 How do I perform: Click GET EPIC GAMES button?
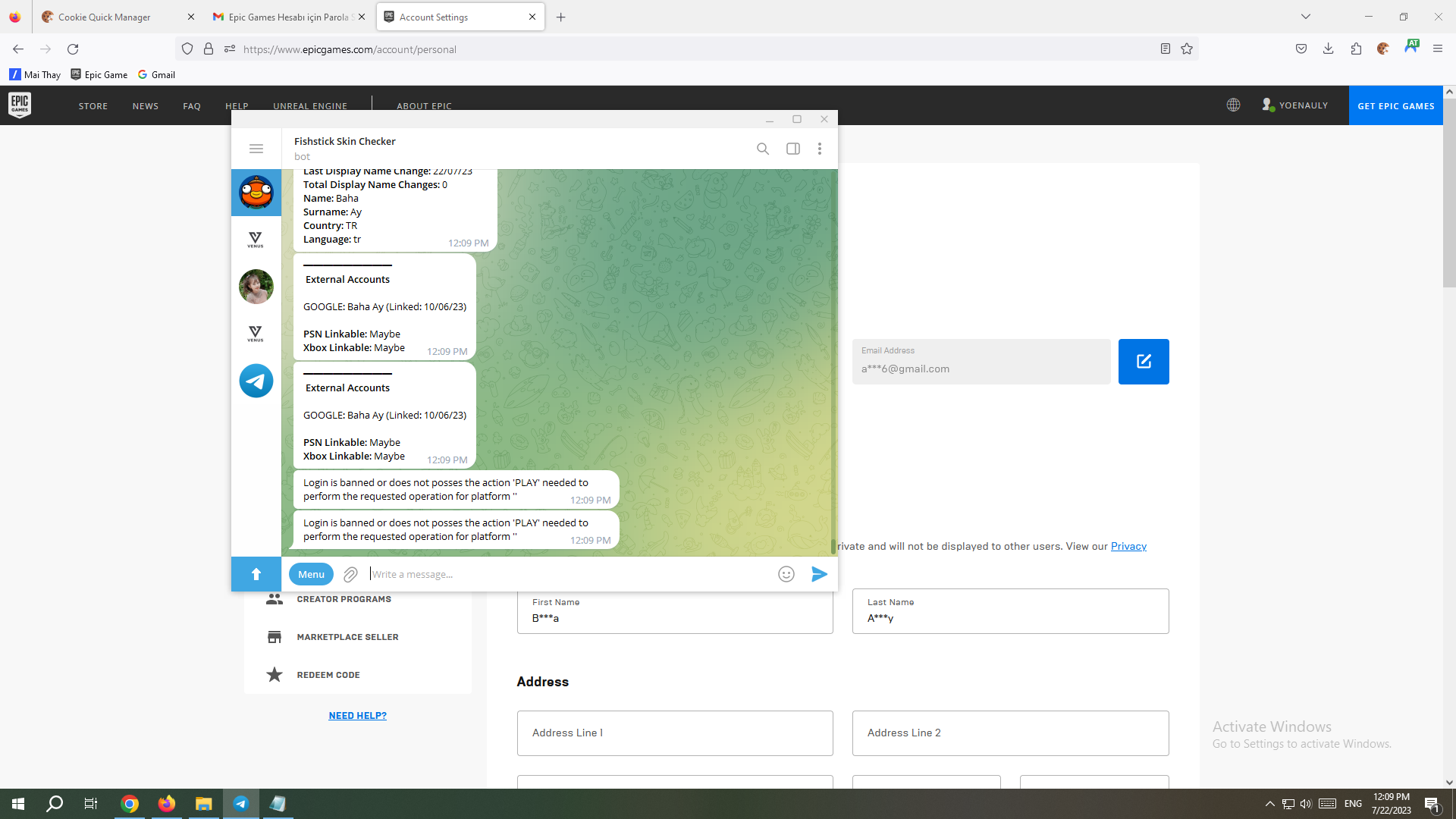(1396, 105)
